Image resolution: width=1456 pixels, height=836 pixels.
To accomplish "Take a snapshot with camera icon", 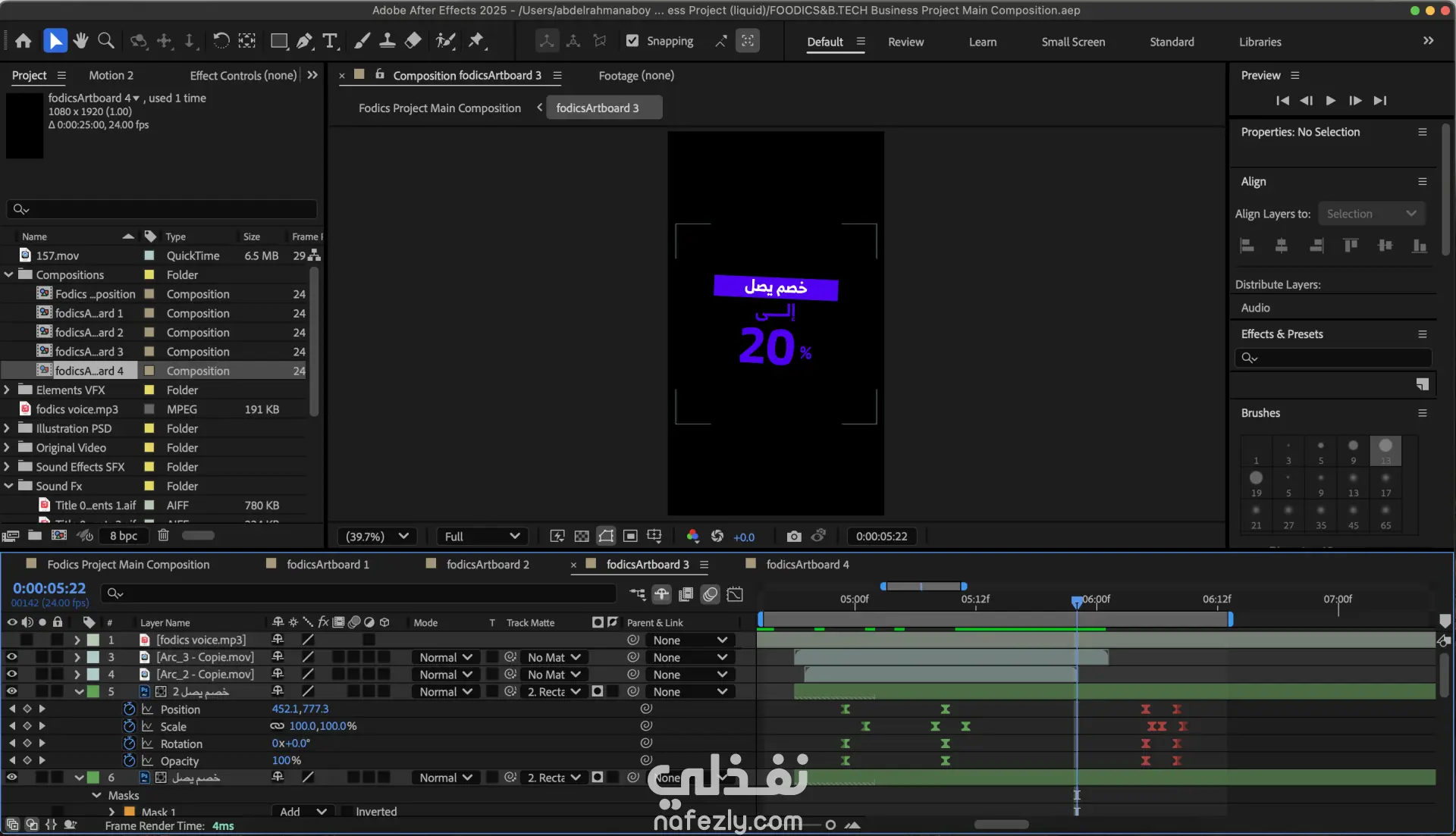I will tap(793, 536).
